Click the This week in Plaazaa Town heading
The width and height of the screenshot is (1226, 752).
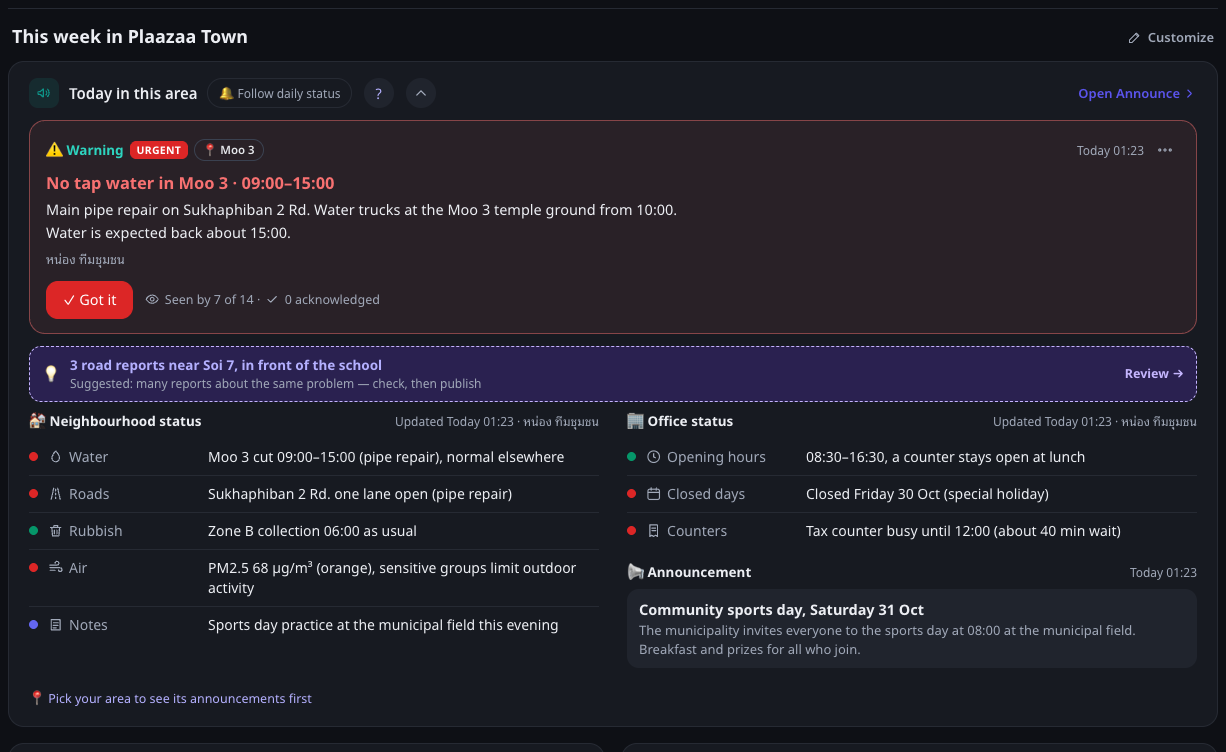point(130,37)
